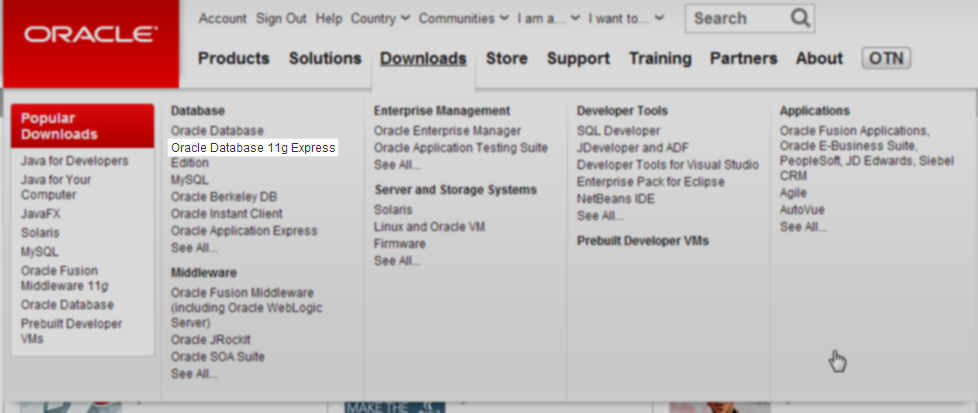Open the Store menu
978x413 pixels.
(506, 59)
